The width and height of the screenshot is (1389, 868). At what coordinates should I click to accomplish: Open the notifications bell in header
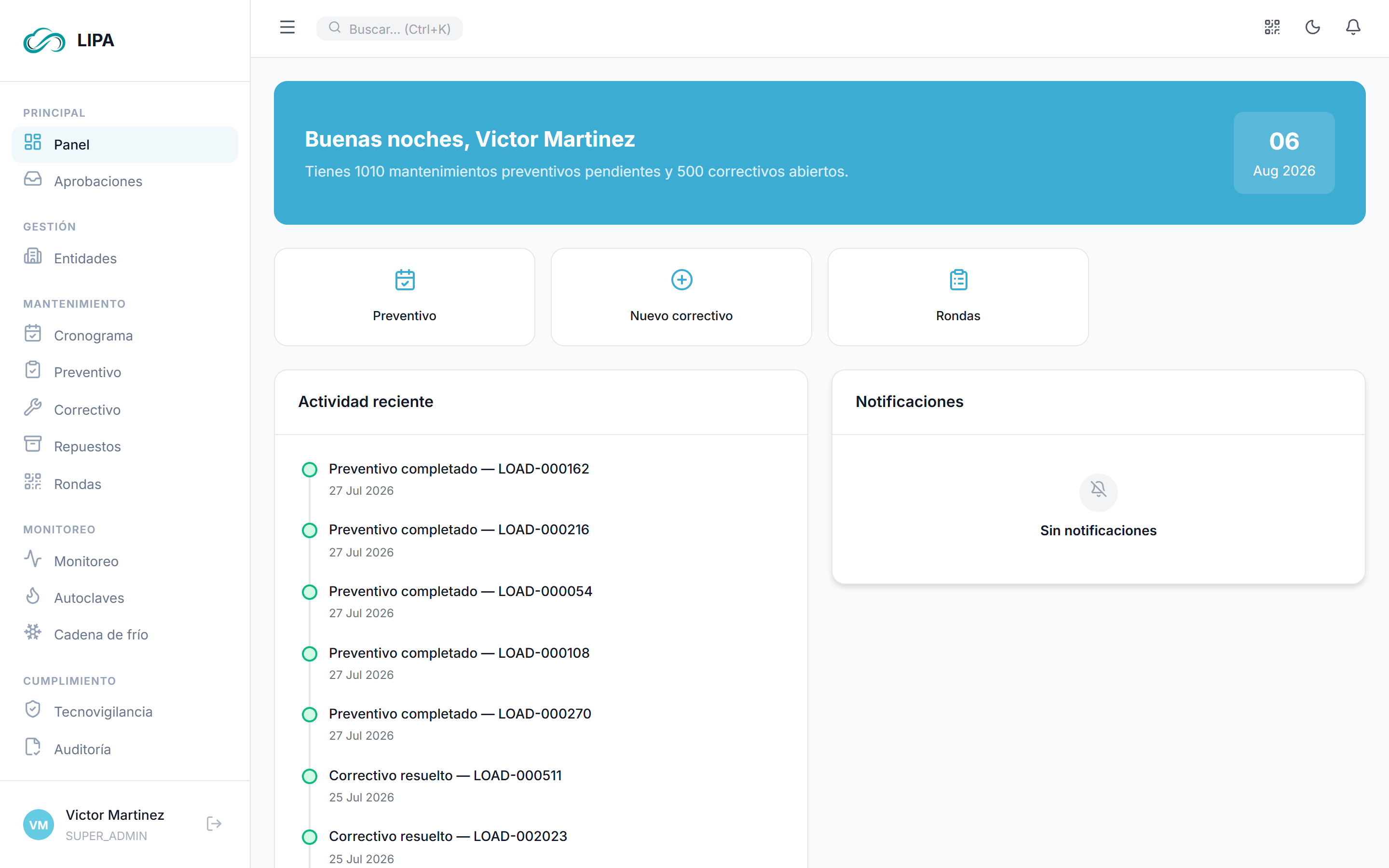(1353, 27)
